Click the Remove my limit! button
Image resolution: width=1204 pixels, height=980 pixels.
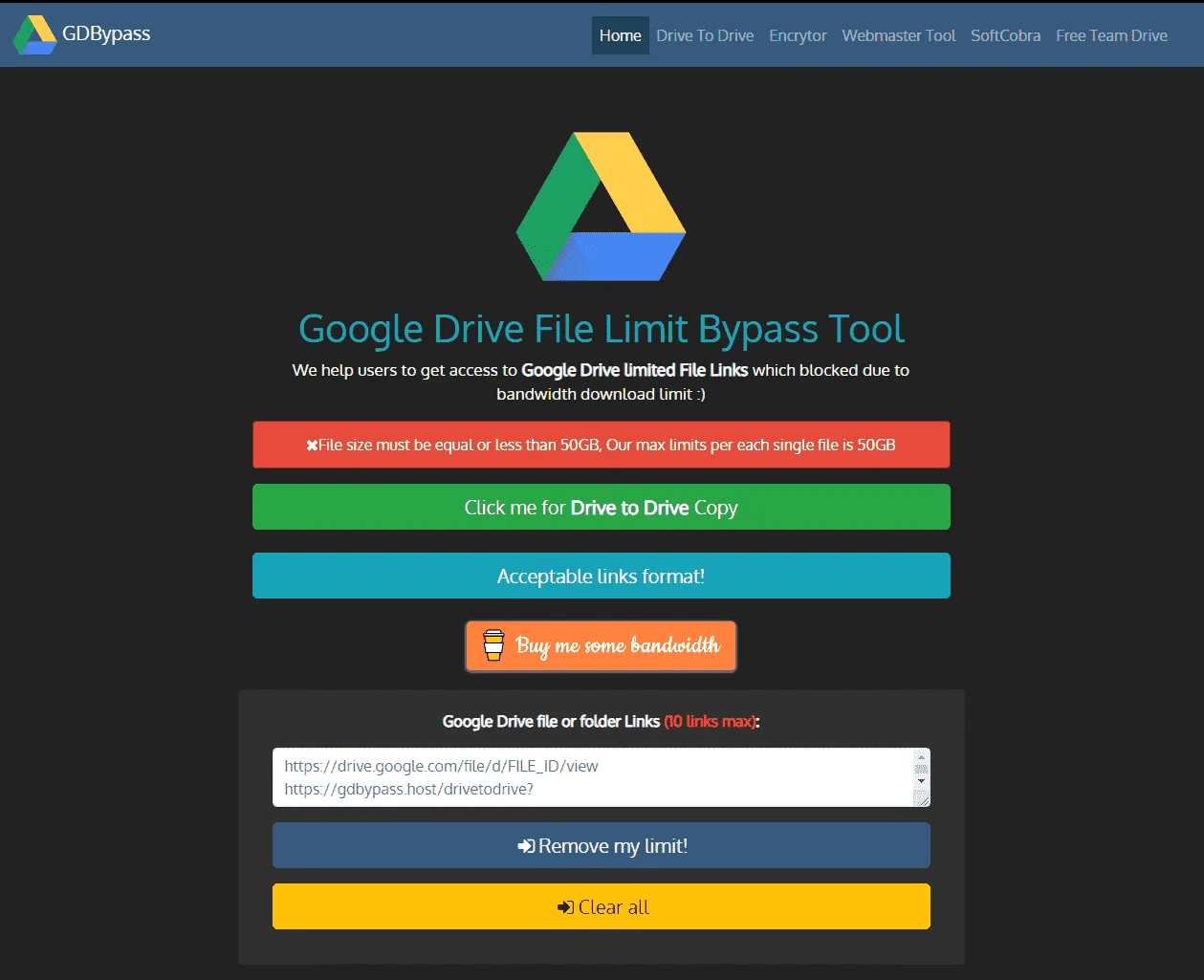pos(602,845)
